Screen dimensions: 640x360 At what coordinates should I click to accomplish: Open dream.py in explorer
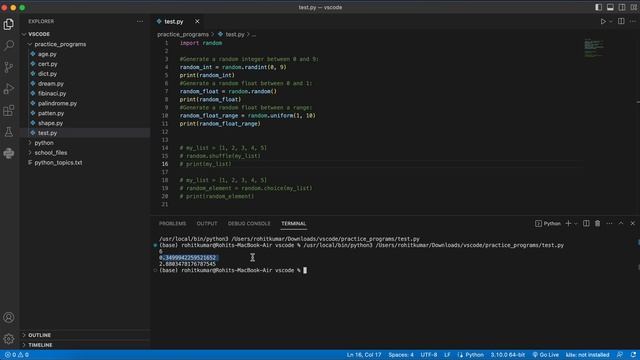[85, 84]
